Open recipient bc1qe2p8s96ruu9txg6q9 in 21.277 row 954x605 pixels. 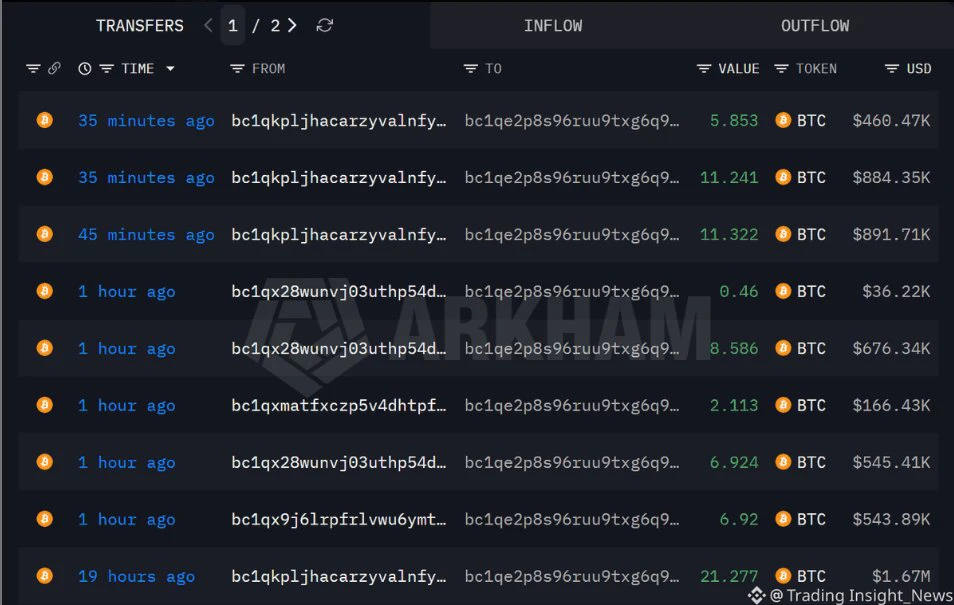(572, 576)
